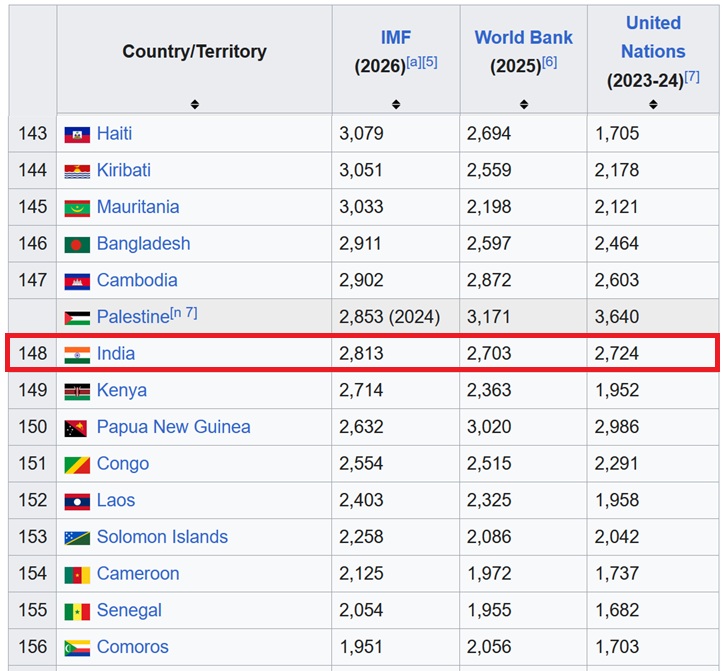Click India's United Nations value 2,724
Image resolution: width=725 pixels, height=671 pixels.
(x=616, y=354)
